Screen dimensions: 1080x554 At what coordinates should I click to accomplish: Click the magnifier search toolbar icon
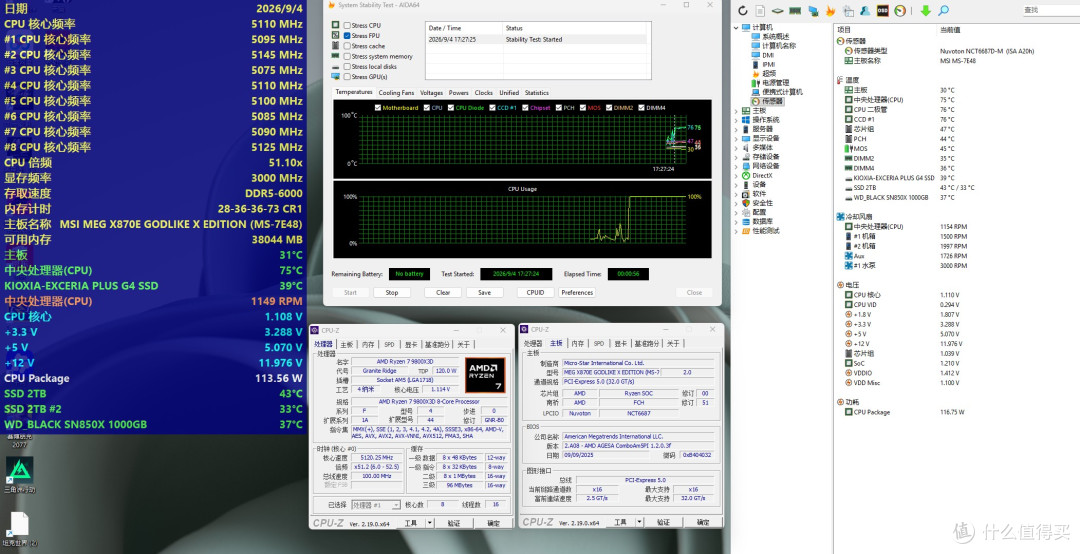point(943,10)
